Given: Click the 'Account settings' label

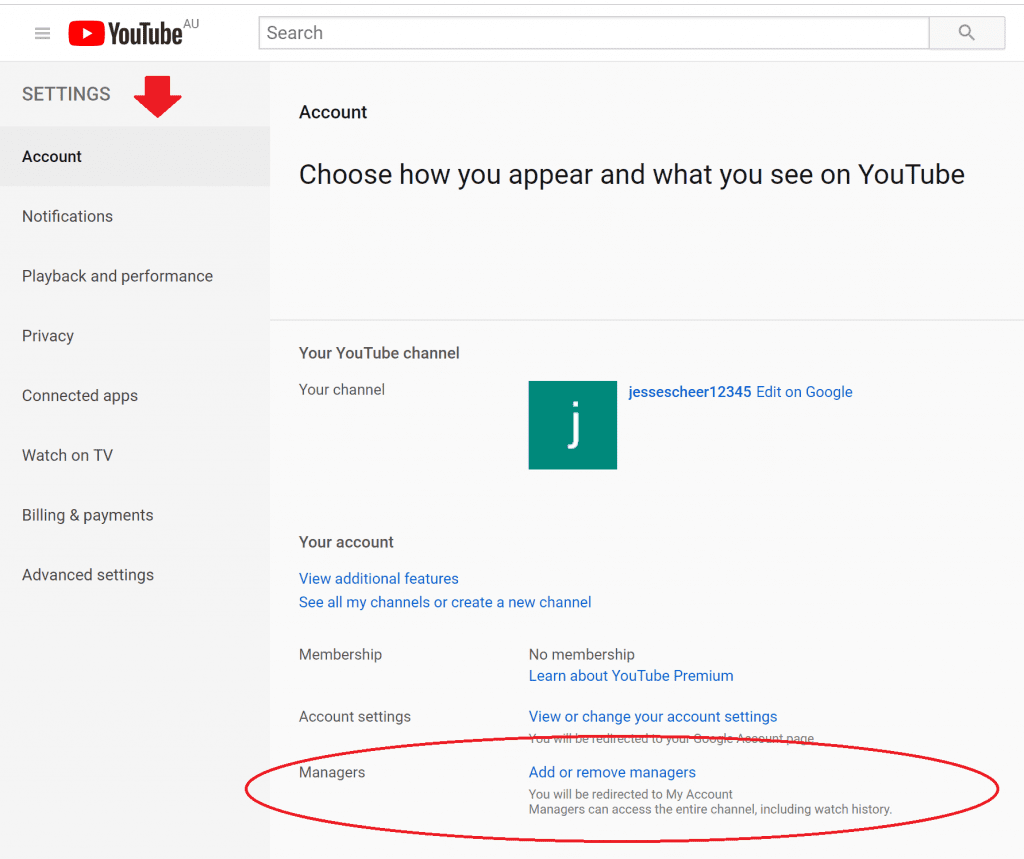Looking at the screenshot, I should [x=355, y=717].
